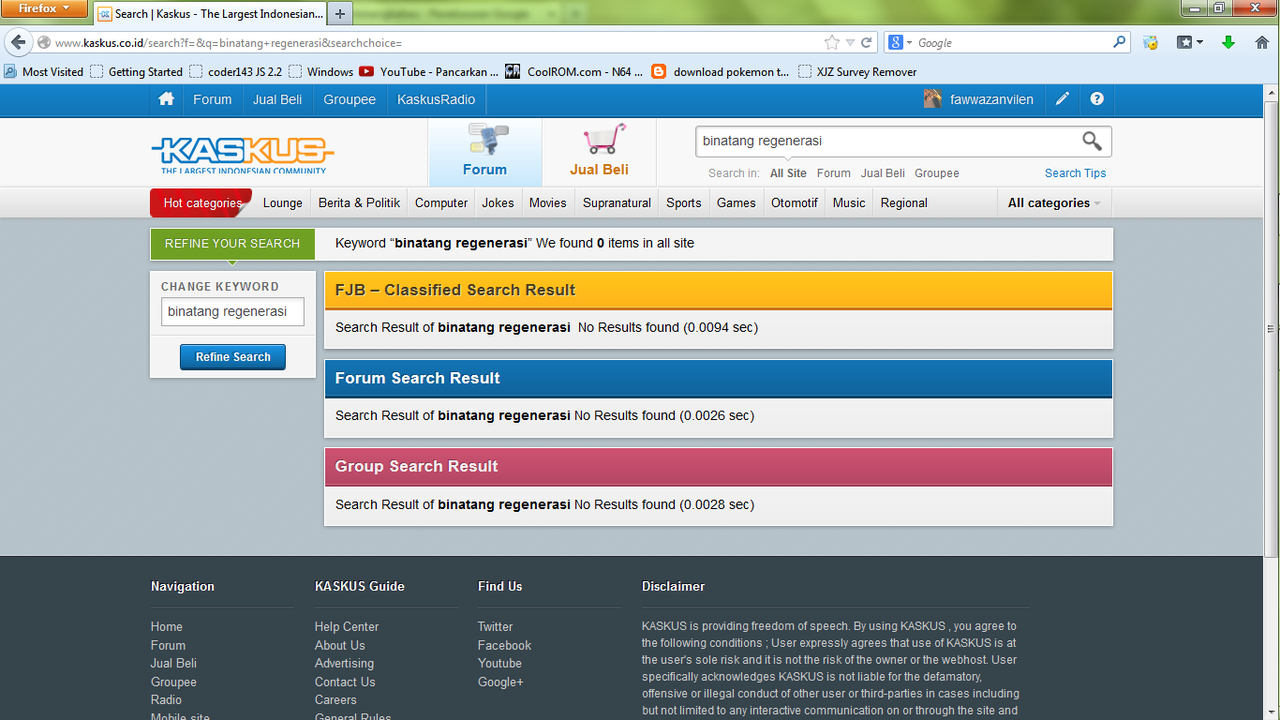Open download pokemon Blogger bookmark
The height and width of the screenshot is (720, 1280).
pyautogui.click(x=720, y=71)
